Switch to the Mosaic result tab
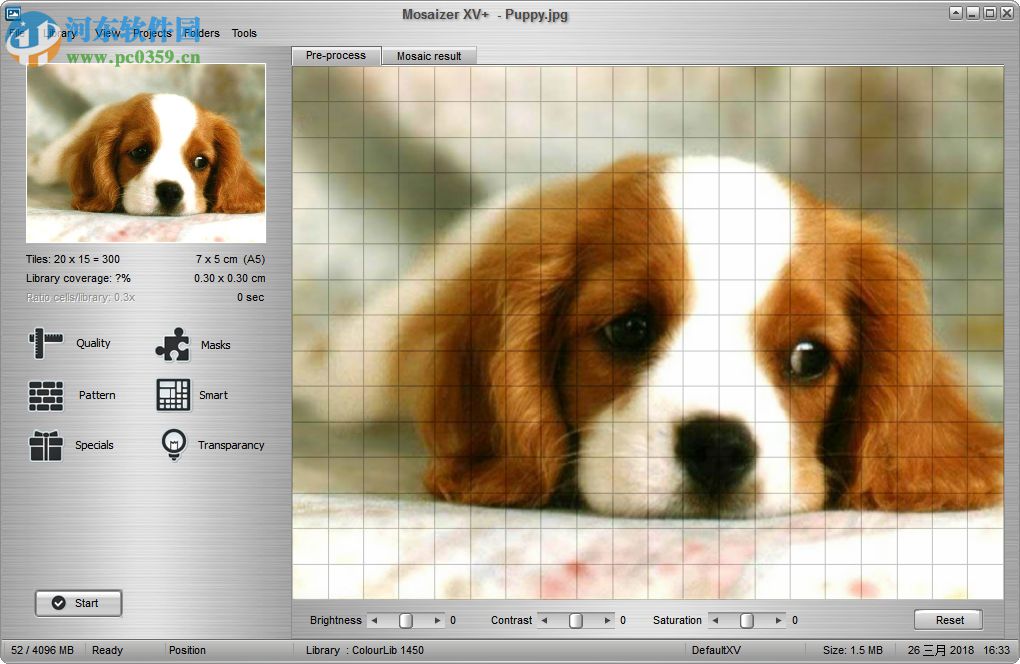 coord(429,56)
